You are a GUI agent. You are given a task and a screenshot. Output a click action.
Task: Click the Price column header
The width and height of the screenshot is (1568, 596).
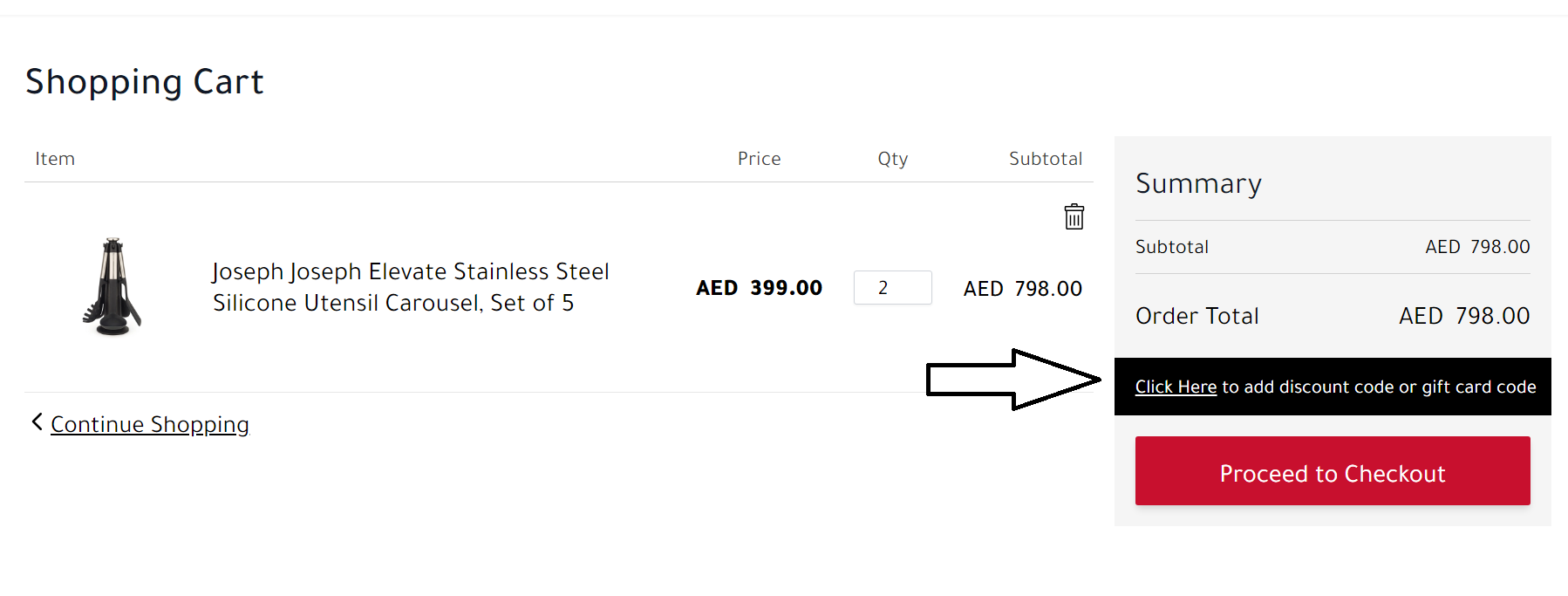759,159
